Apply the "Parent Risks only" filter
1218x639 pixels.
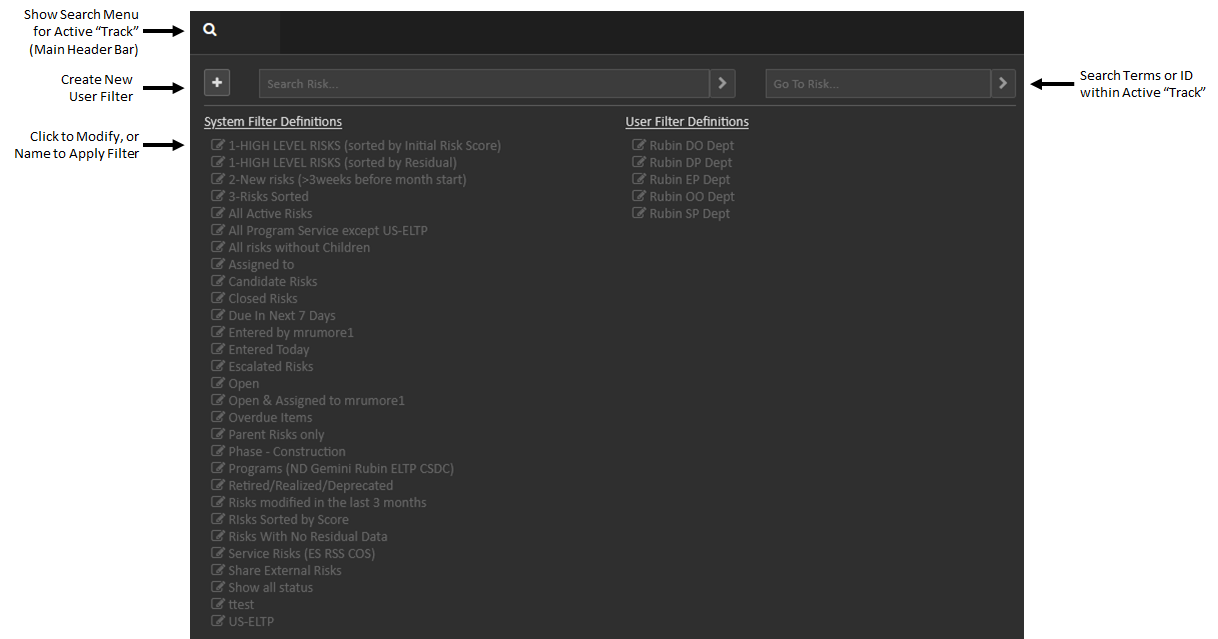coord(275,434)
